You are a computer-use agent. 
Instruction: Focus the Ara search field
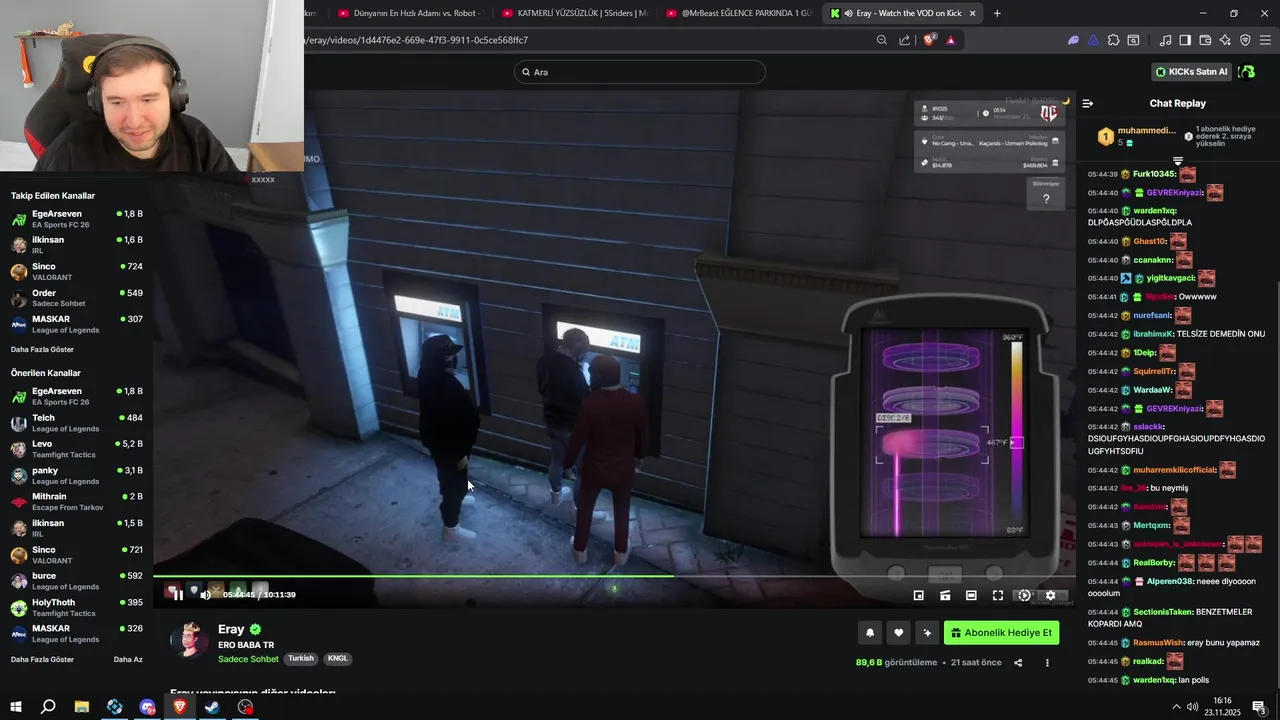(x=640, y=72)
